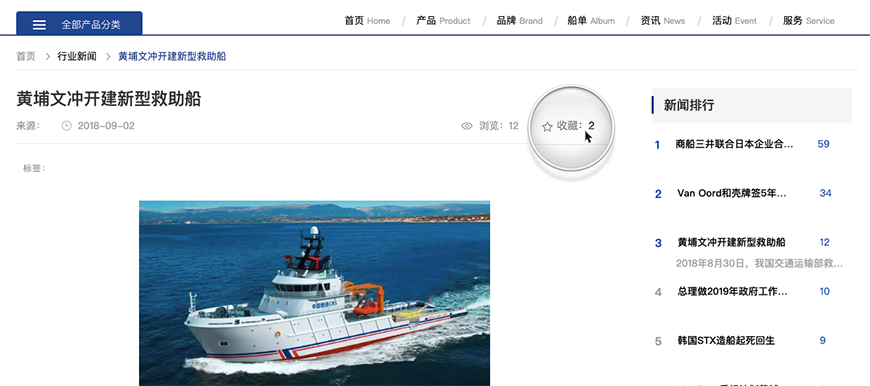Open news Van Oord和壳牌签5年...

pyautogui.click(x=731, y=193)
